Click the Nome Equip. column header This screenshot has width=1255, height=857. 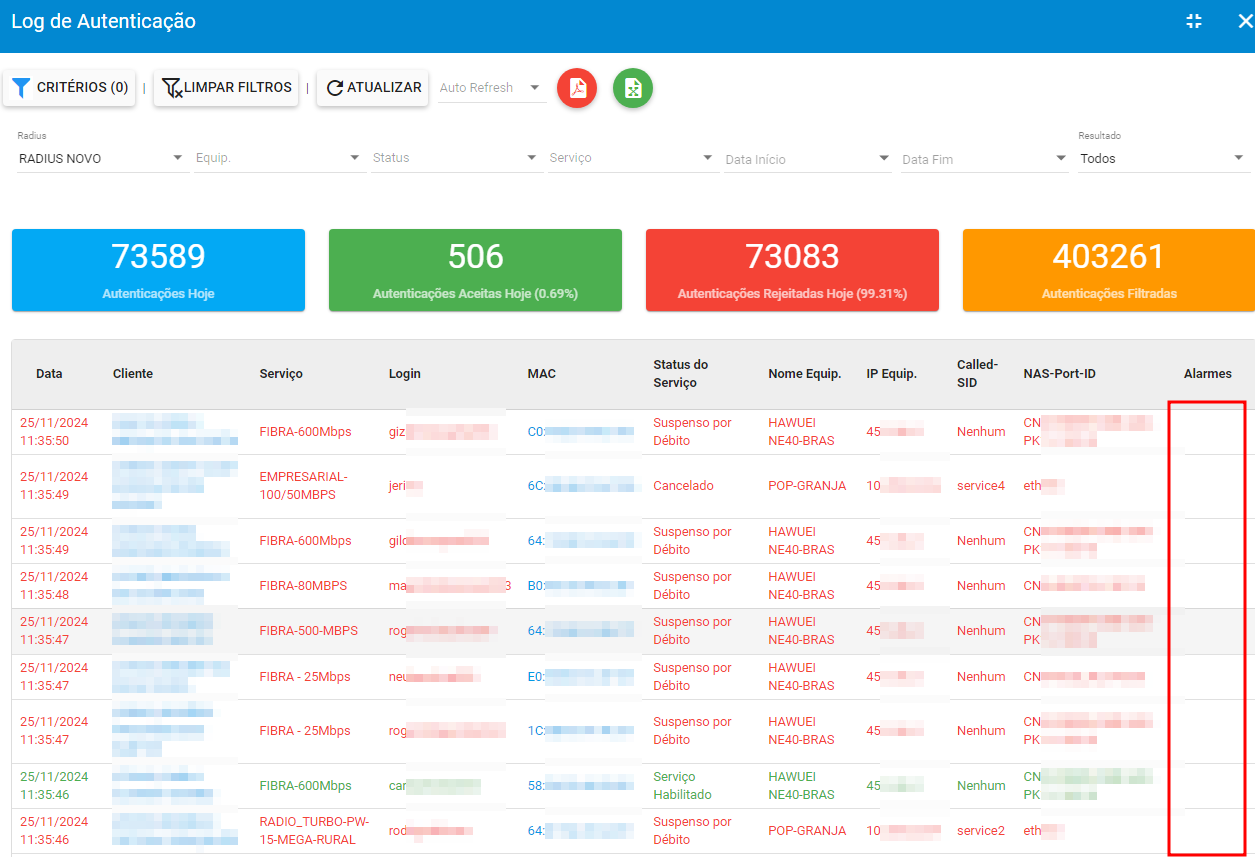(x=805, y=374)
